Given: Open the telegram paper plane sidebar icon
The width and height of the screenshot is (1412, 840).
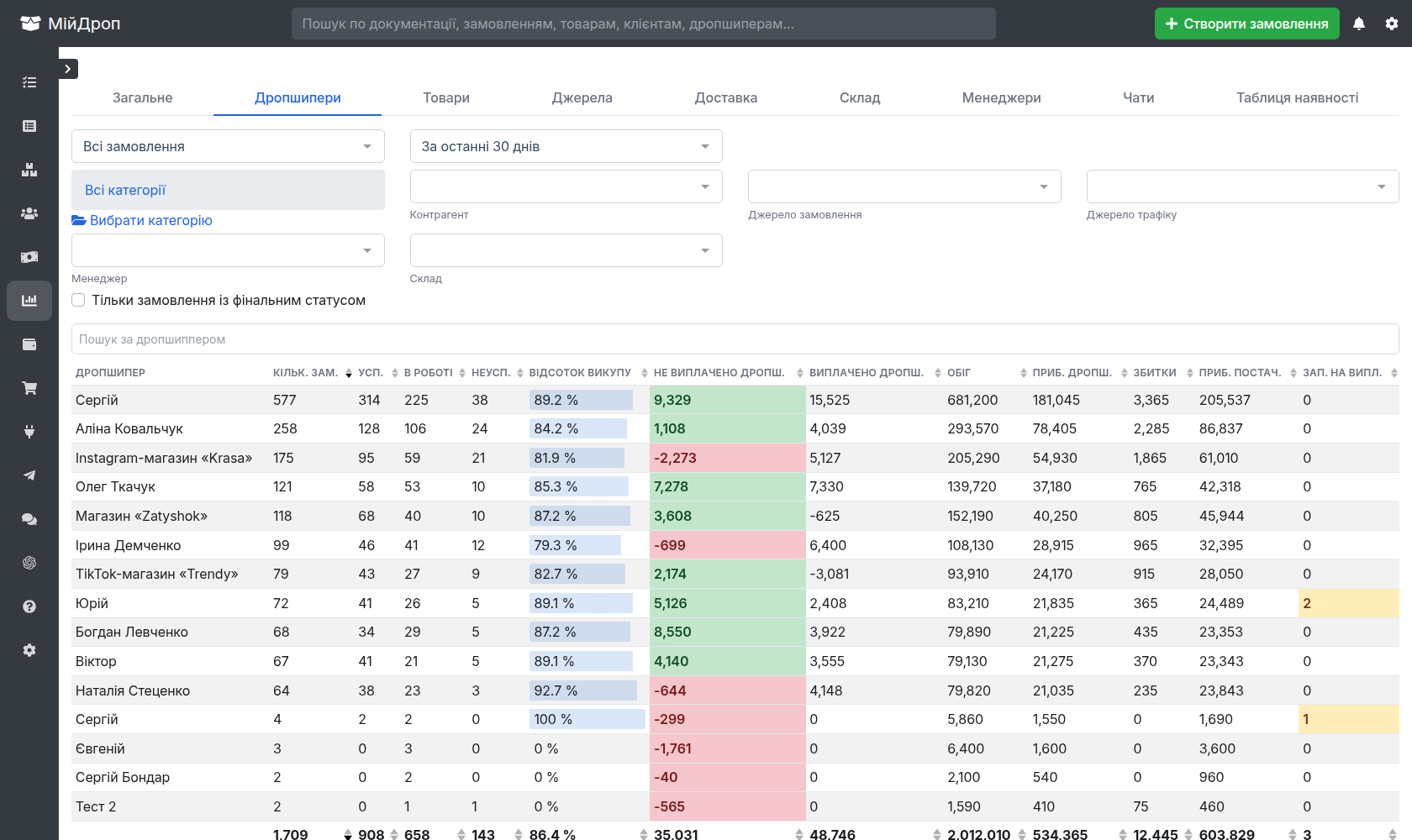Looking at the screenshot, I should (29, 475).
